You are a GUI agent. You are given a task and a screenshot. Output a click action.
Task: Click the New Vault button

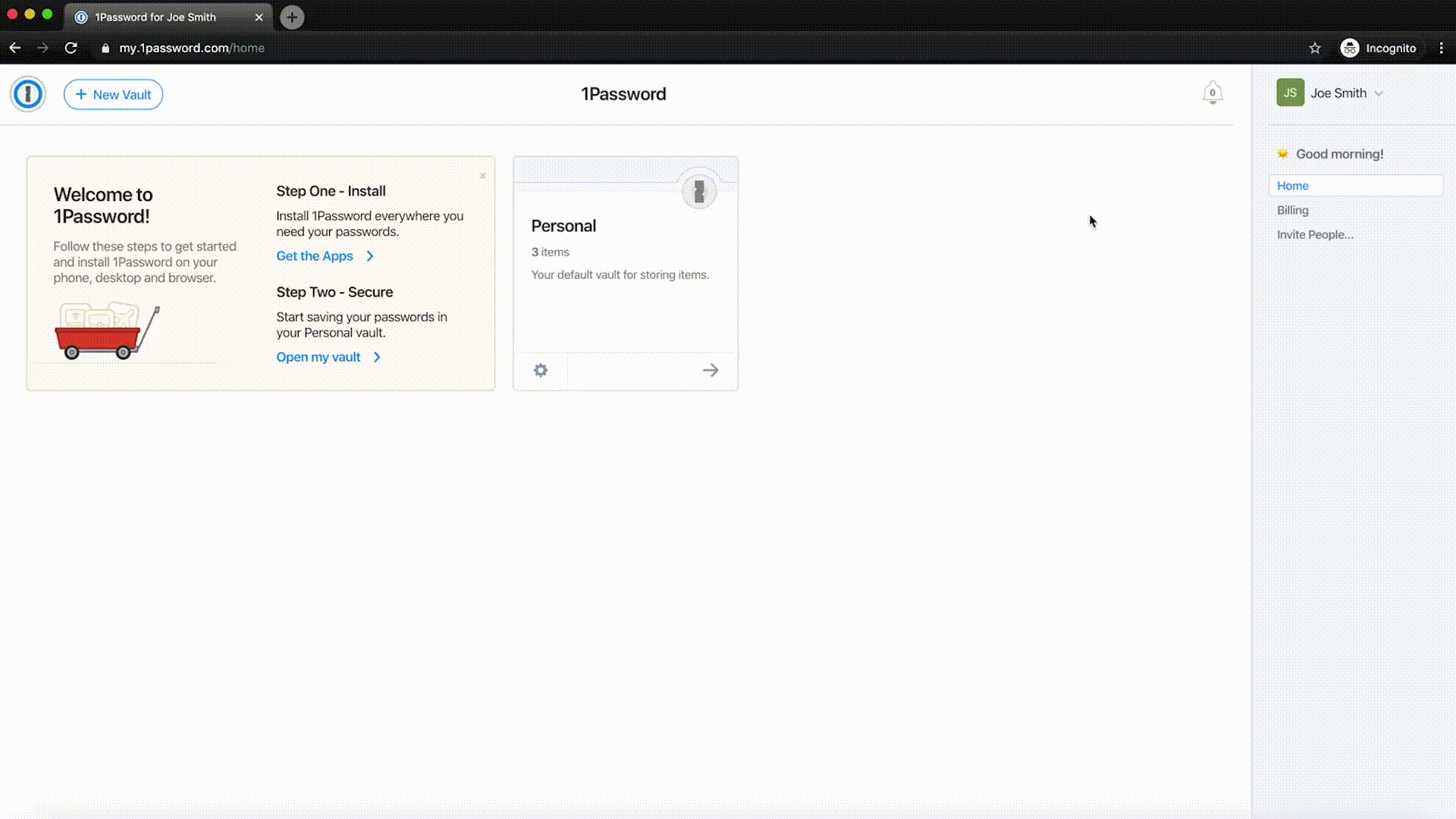coord(113,94)
